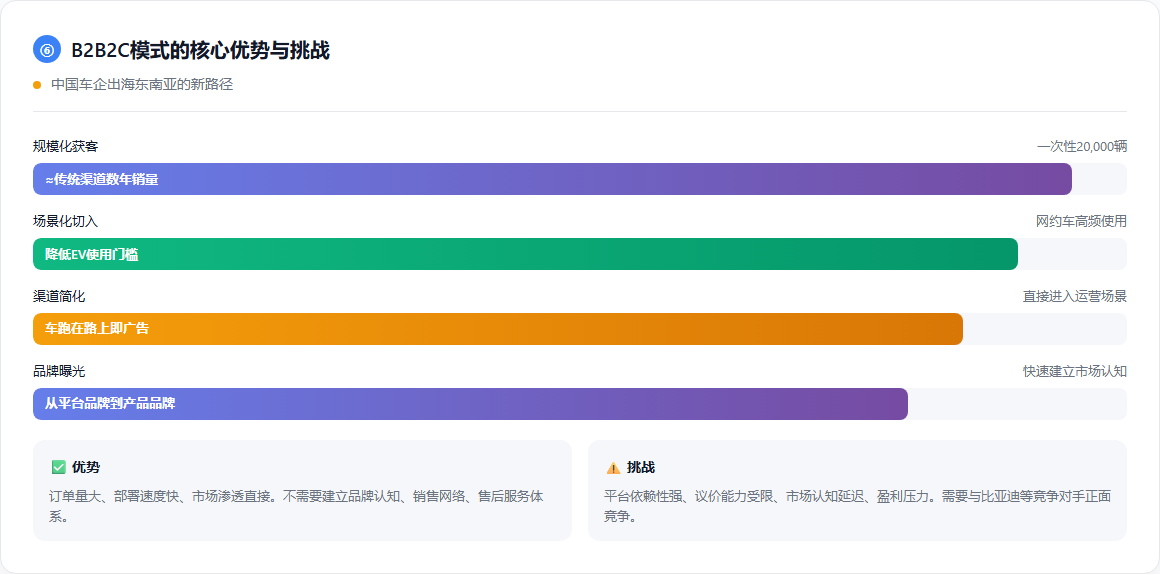Image resolution: width=1160 pixels, height=575 pixels.
Task: Click the 一次性20,000辆 value text
Action: coord(1081,146)
